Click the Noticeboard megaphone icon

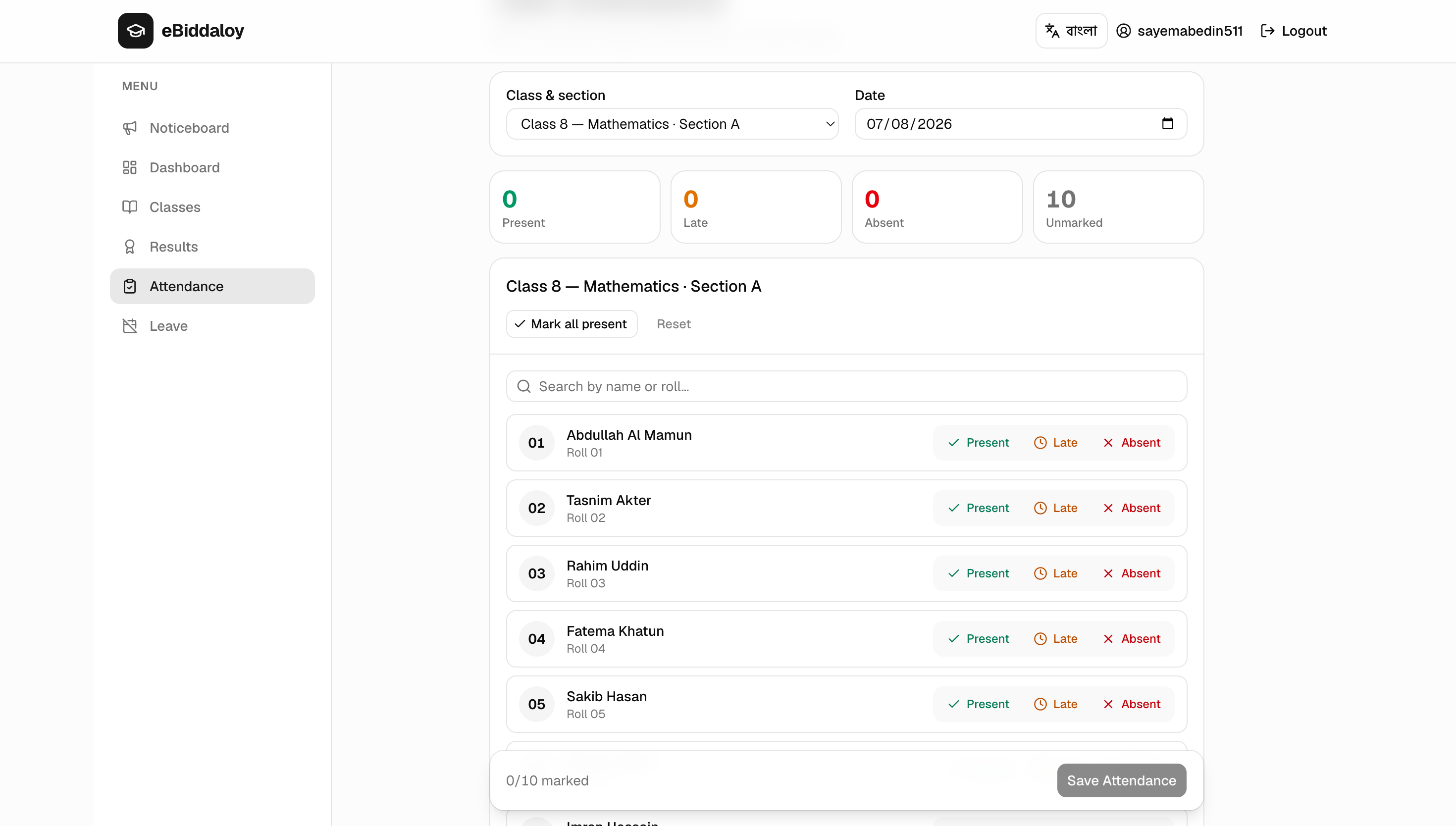[129, 128]
